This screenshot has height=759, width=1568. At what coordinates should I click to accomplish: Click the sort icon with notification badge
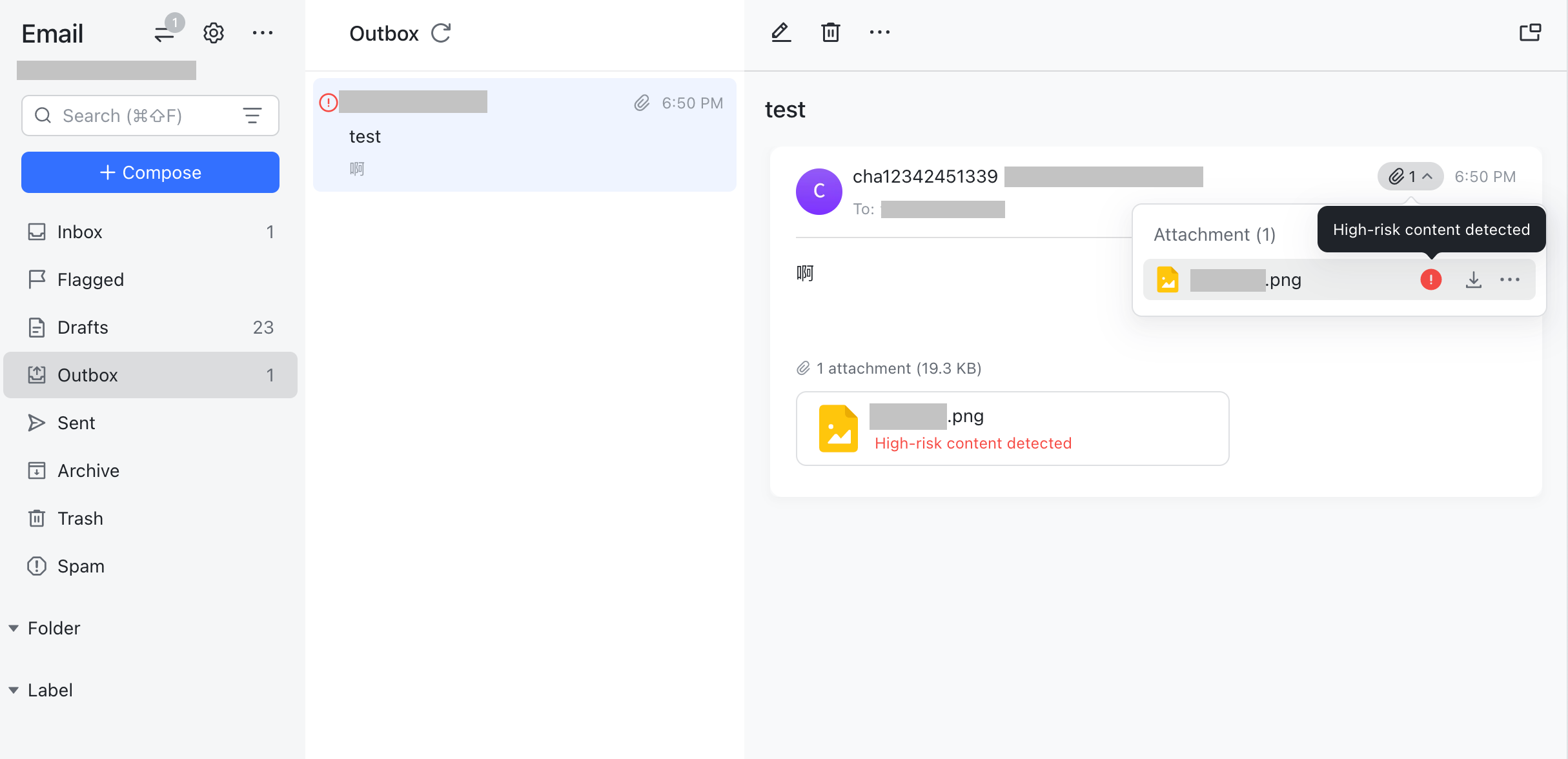click(x=165, y=33)
